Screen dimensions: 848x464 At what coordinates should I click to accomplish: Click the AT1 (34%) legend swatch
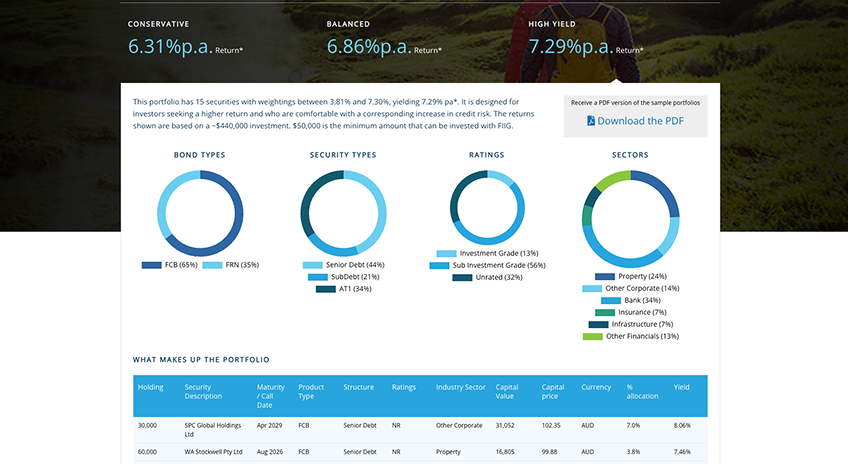pyautogui.click(x=326, y=289)
